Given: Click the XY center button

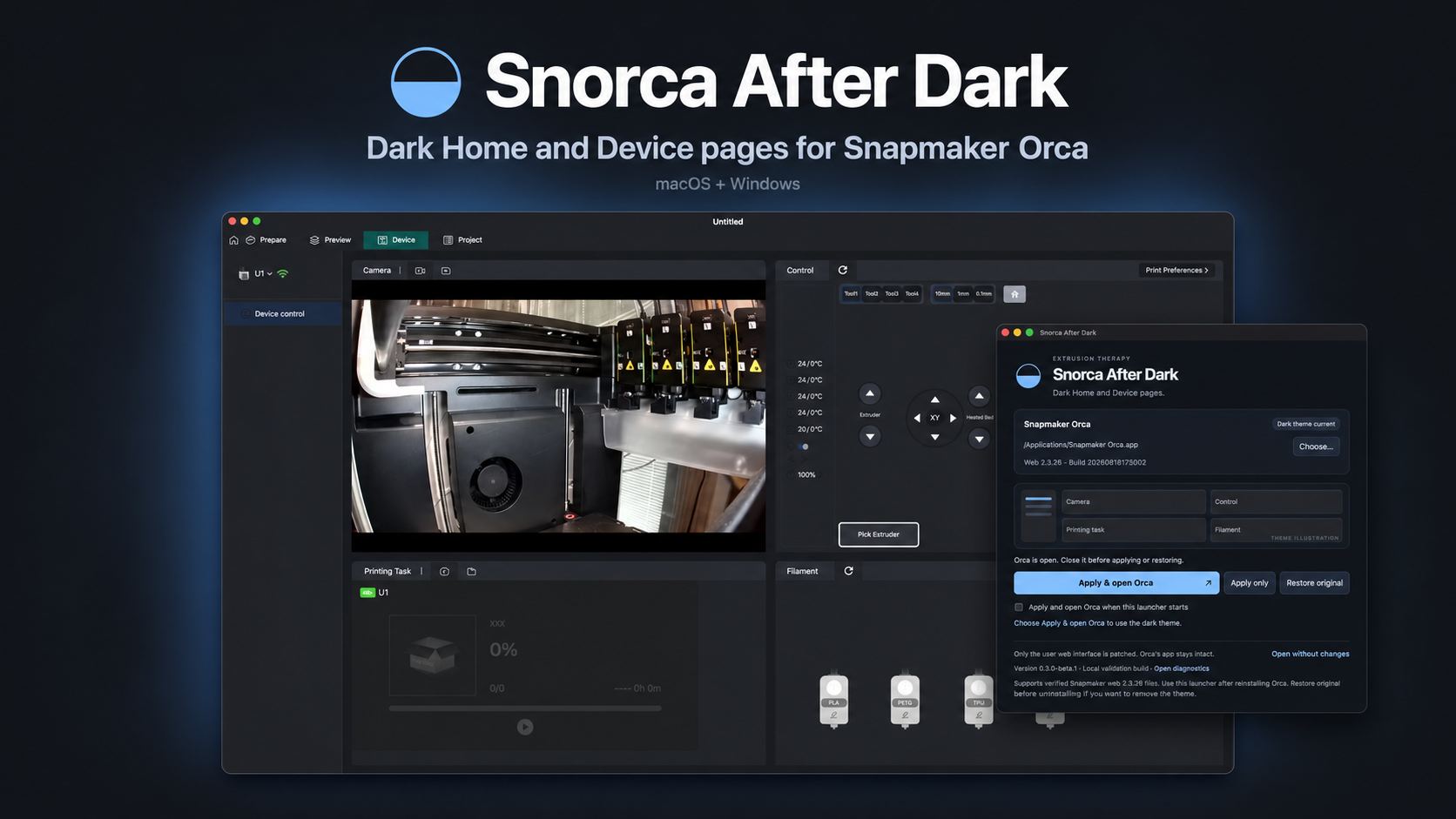Looking at the screenshot, I should [x=934, y=418].
